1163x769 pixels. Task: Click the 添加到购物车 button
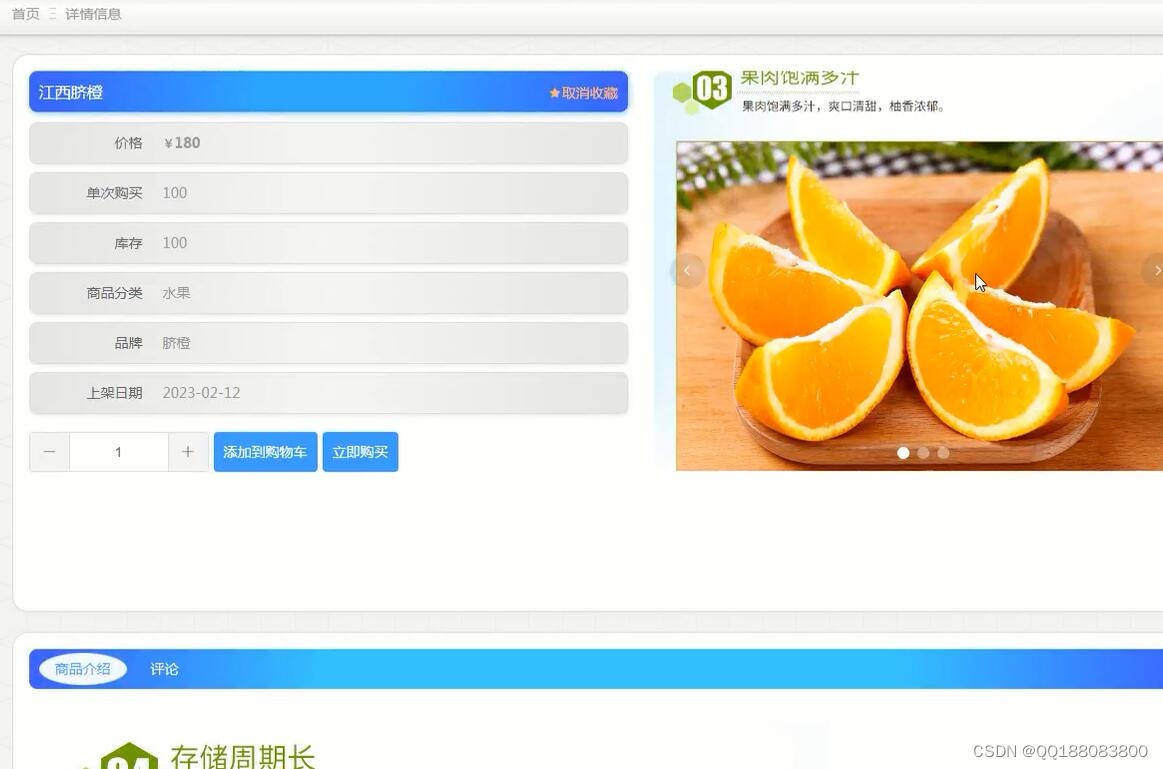(265, 451)
